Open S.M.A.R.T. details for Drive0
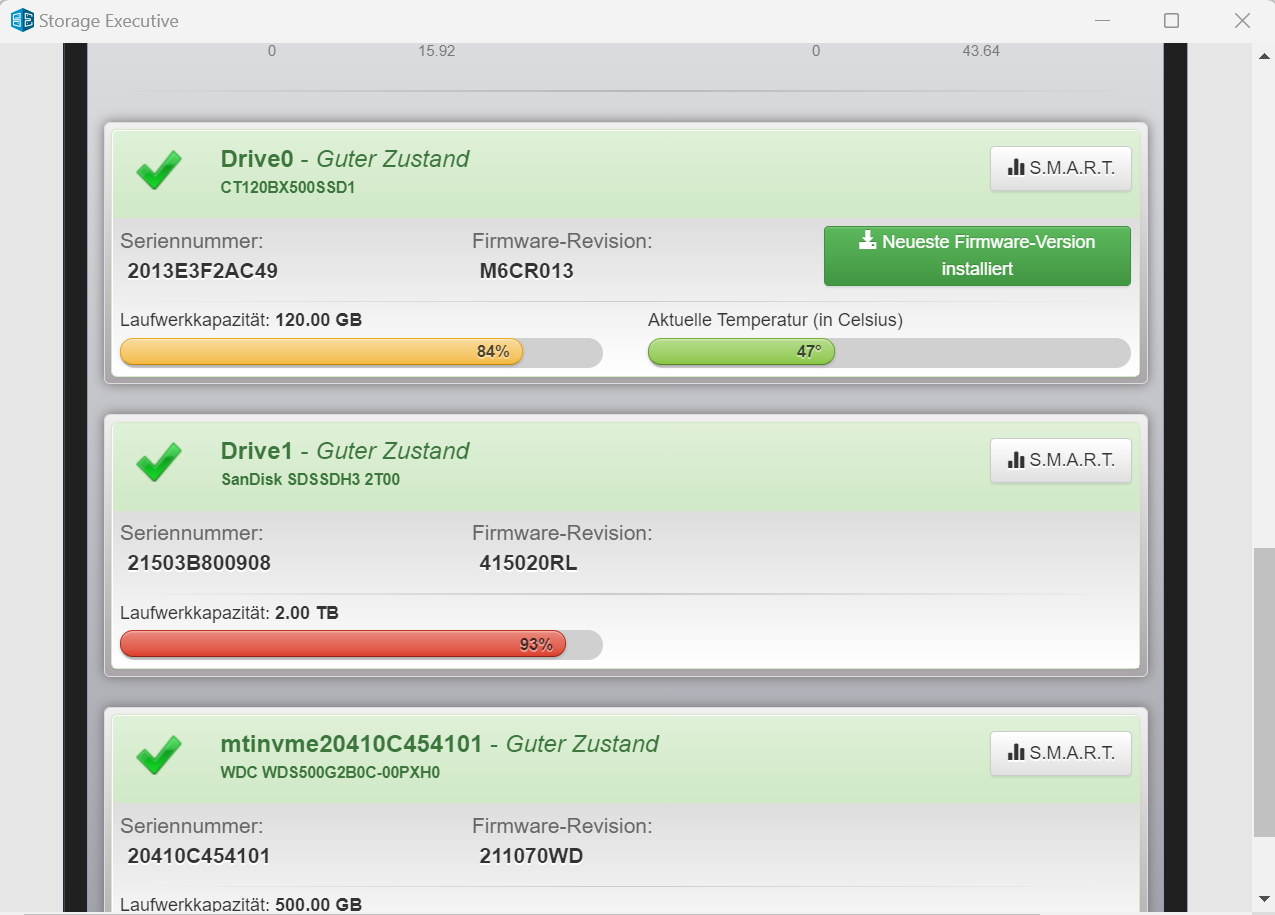 point(1061,168)
